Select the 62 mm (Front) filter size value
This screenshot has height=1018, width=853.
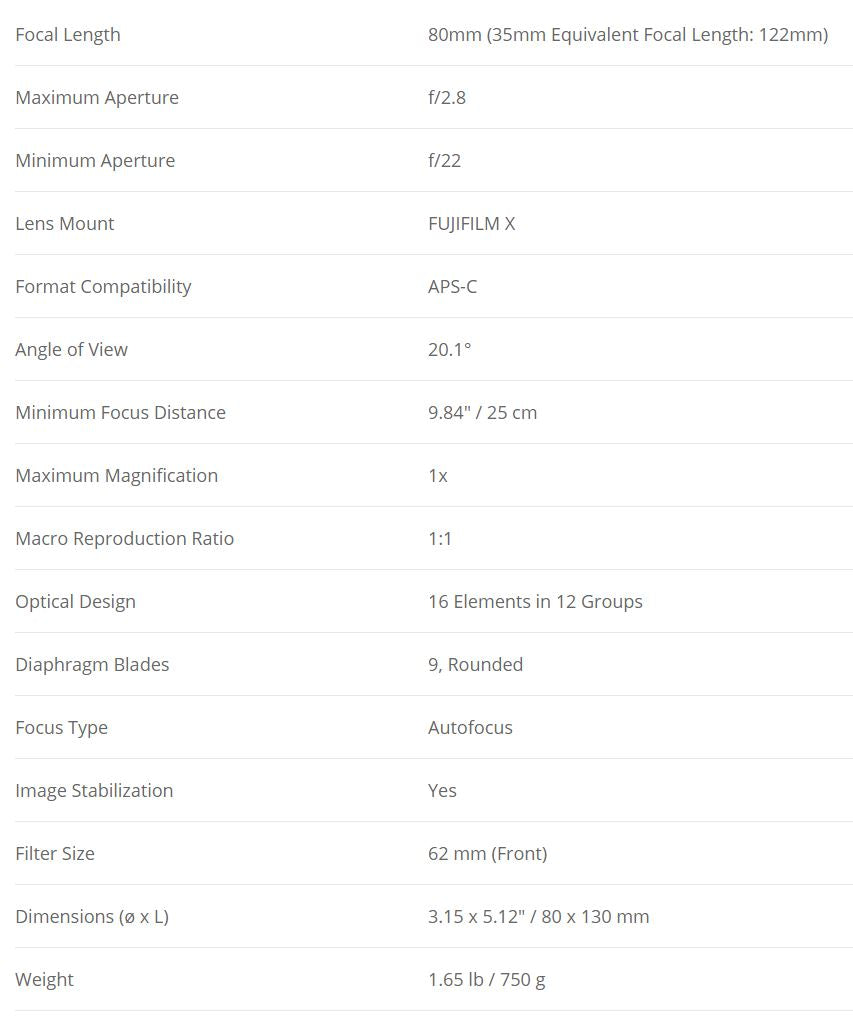pos(487,854)
